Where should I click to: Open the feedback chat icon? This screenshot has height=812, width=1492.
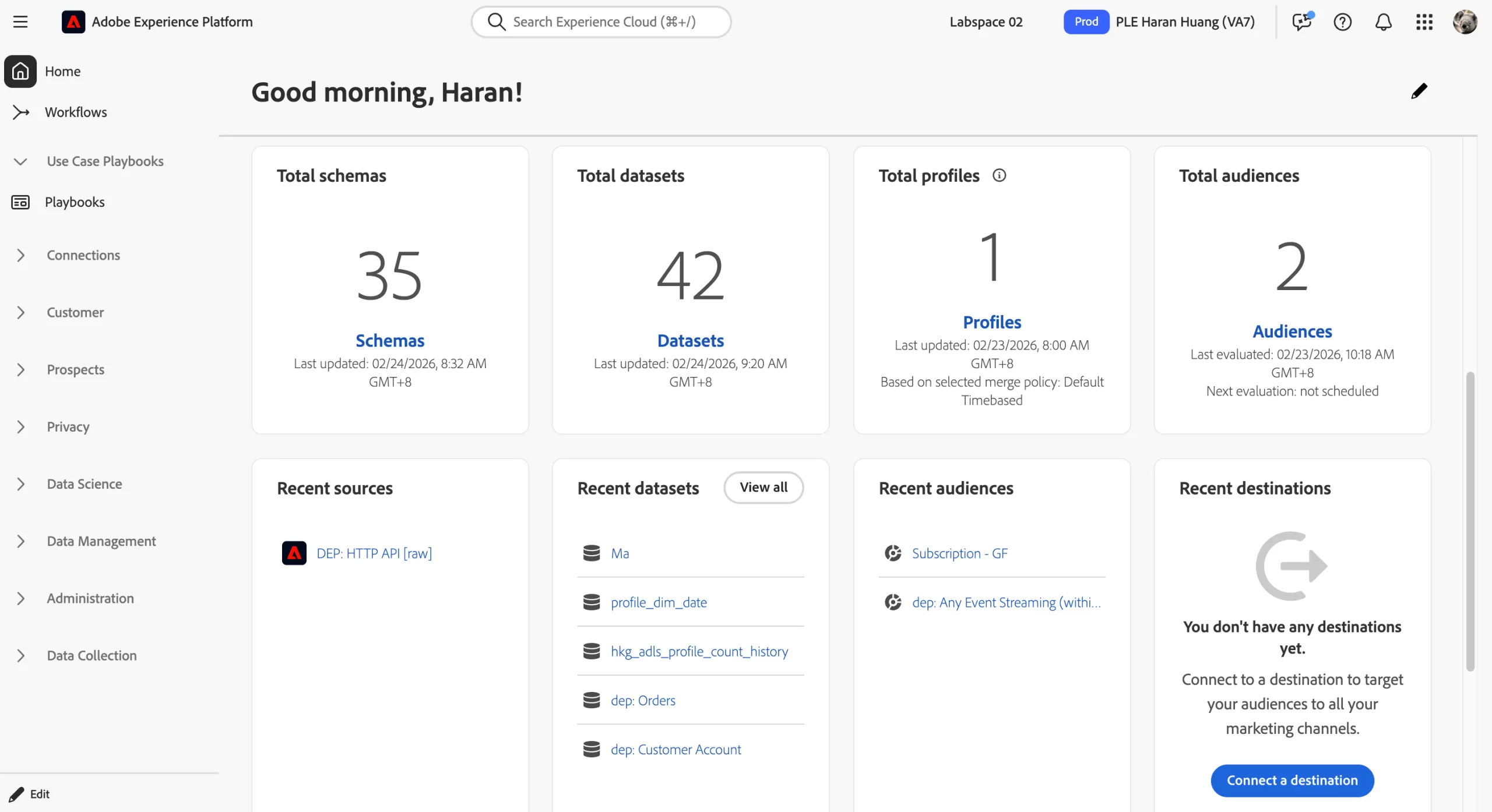click(x=1301, y=22)
